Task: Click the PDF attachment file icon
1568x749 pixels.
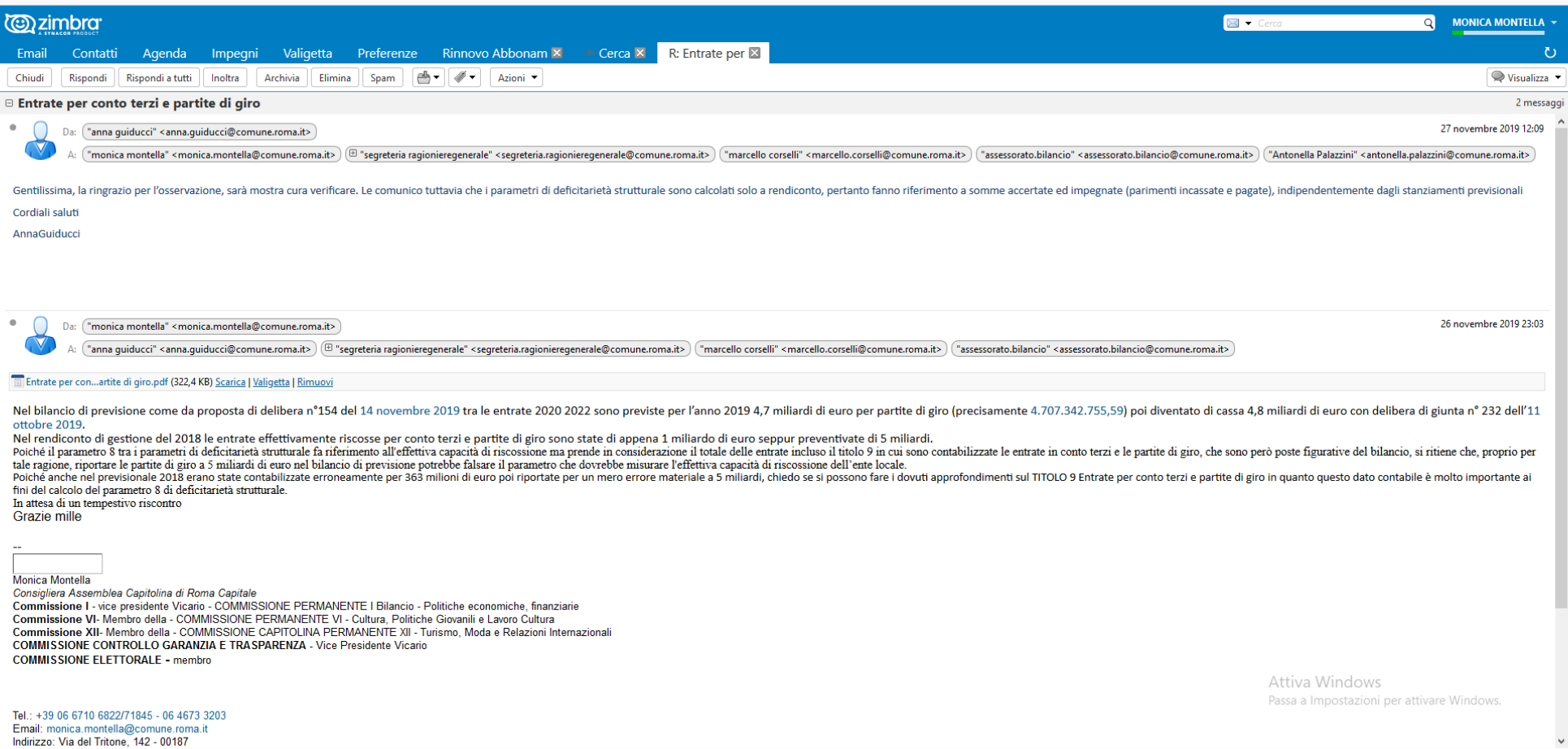Action: click(18, 381)
